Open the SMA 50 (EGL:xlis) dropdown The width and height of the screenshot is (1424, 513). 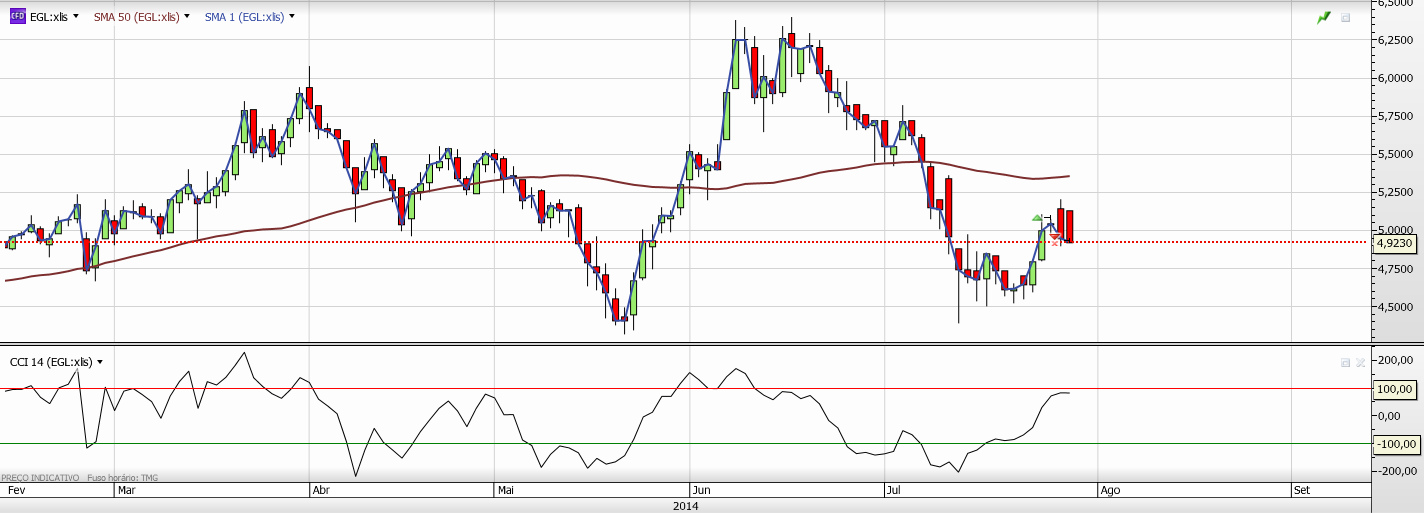[x=189, y=17]
